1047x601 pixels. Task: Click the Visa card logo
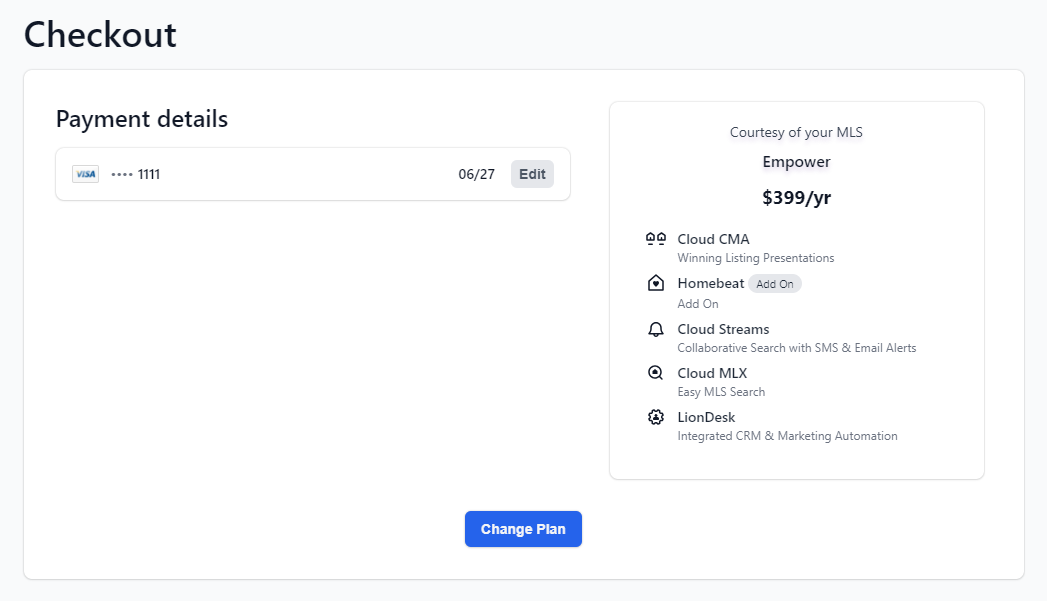point(85,173)
